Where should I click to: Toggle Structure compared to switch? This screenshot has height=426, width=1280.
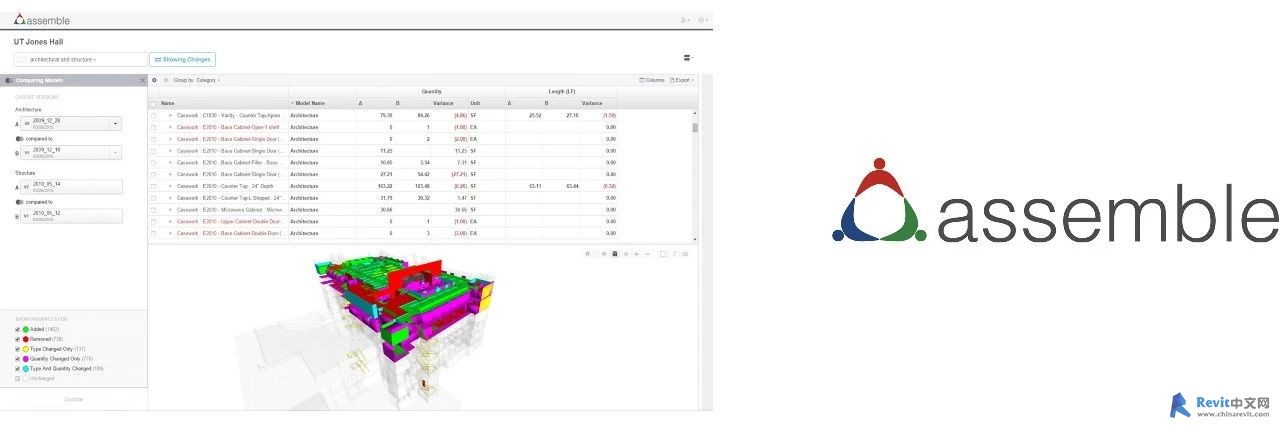pos(20,201)
